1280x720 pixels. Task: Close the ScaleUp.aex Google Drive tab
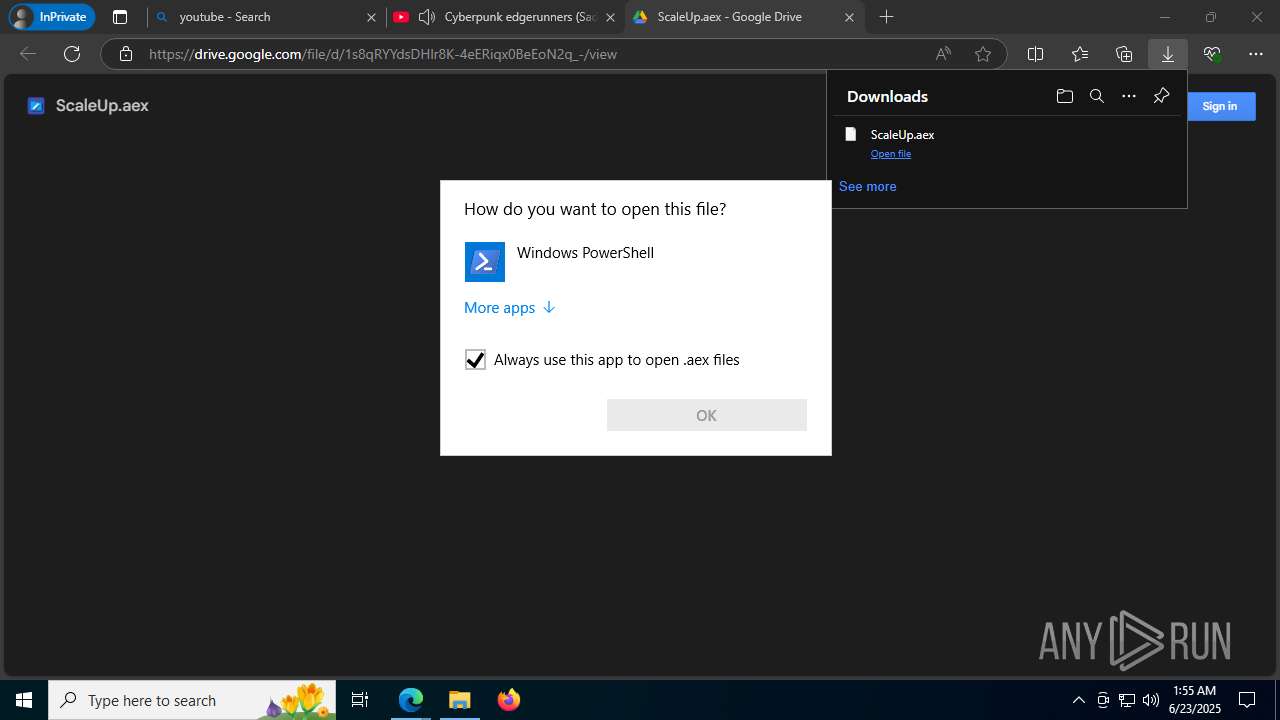pos(849,17)
